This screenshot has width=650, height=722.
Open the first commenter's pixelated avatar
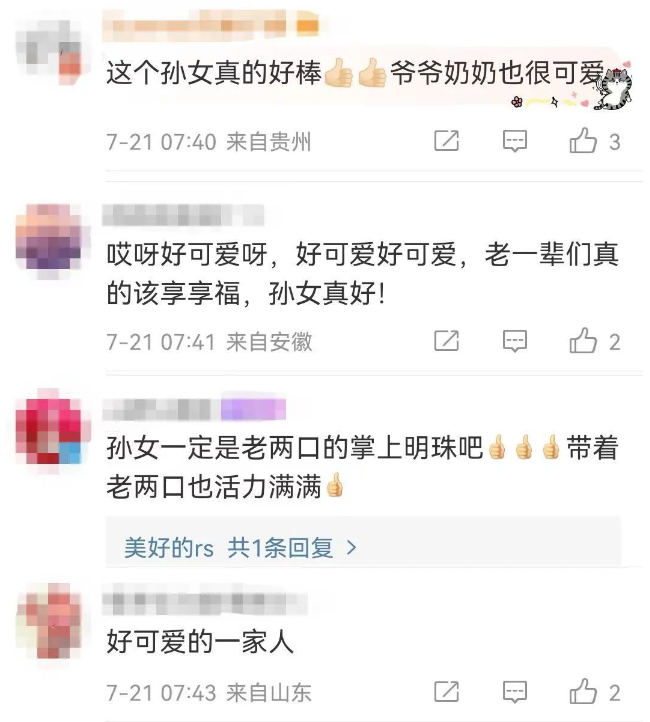pos(49,52)
